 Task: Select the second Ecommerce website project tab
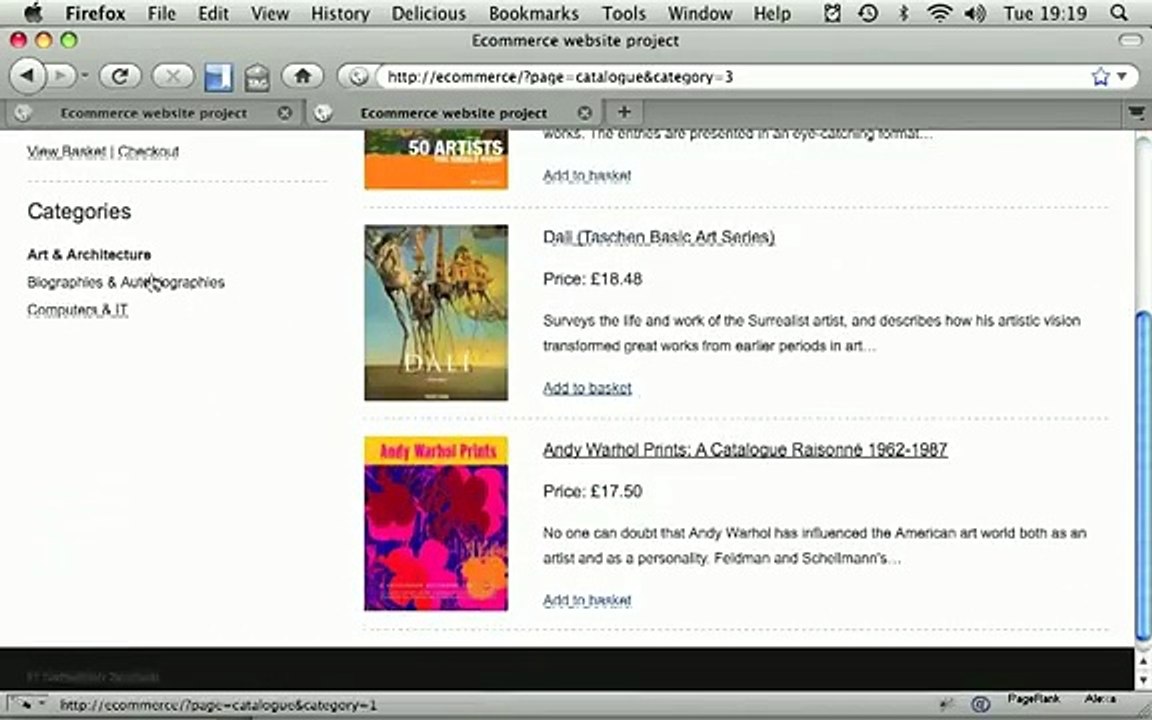point(453,113)
